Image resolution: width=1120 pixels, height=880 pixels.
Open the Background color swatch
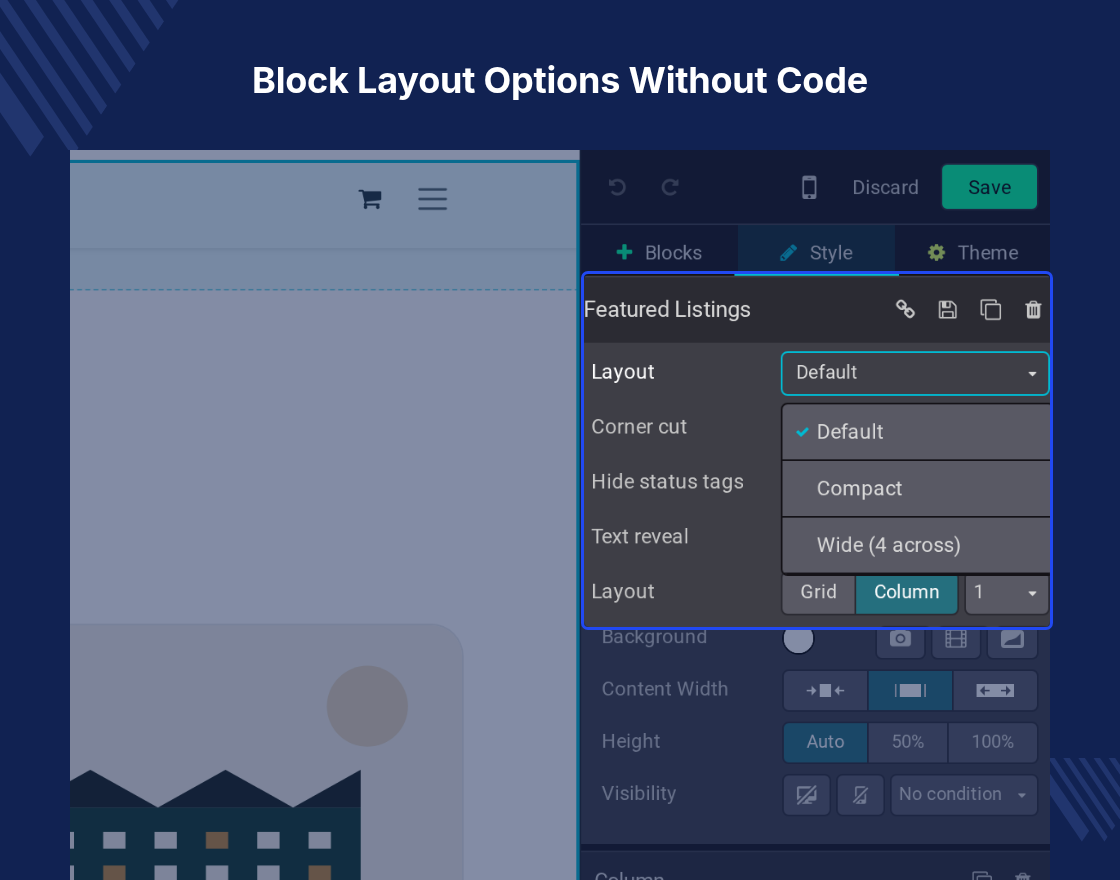(x=798, y=639)
